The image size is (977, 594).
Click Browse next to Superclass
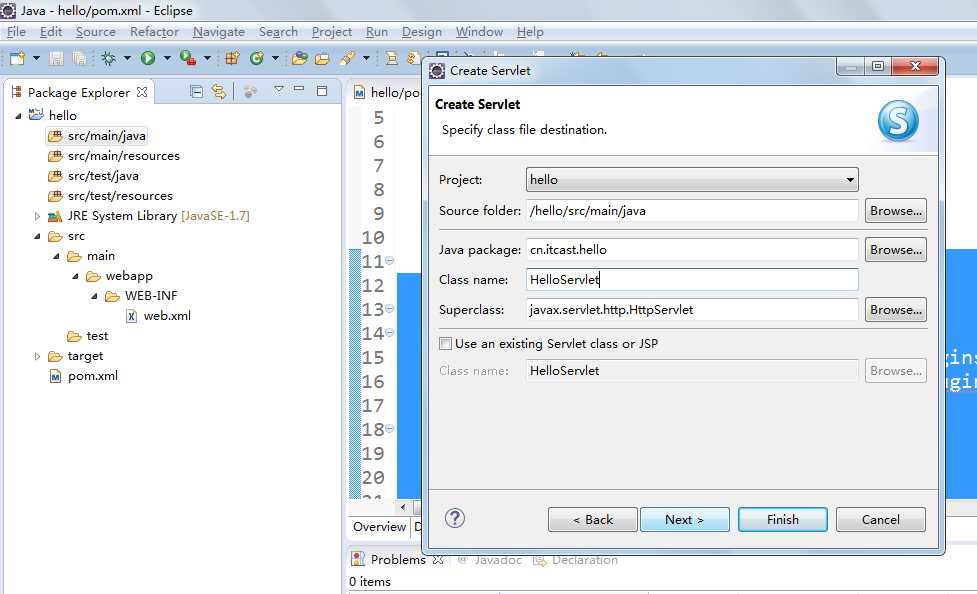pos(895,310)
